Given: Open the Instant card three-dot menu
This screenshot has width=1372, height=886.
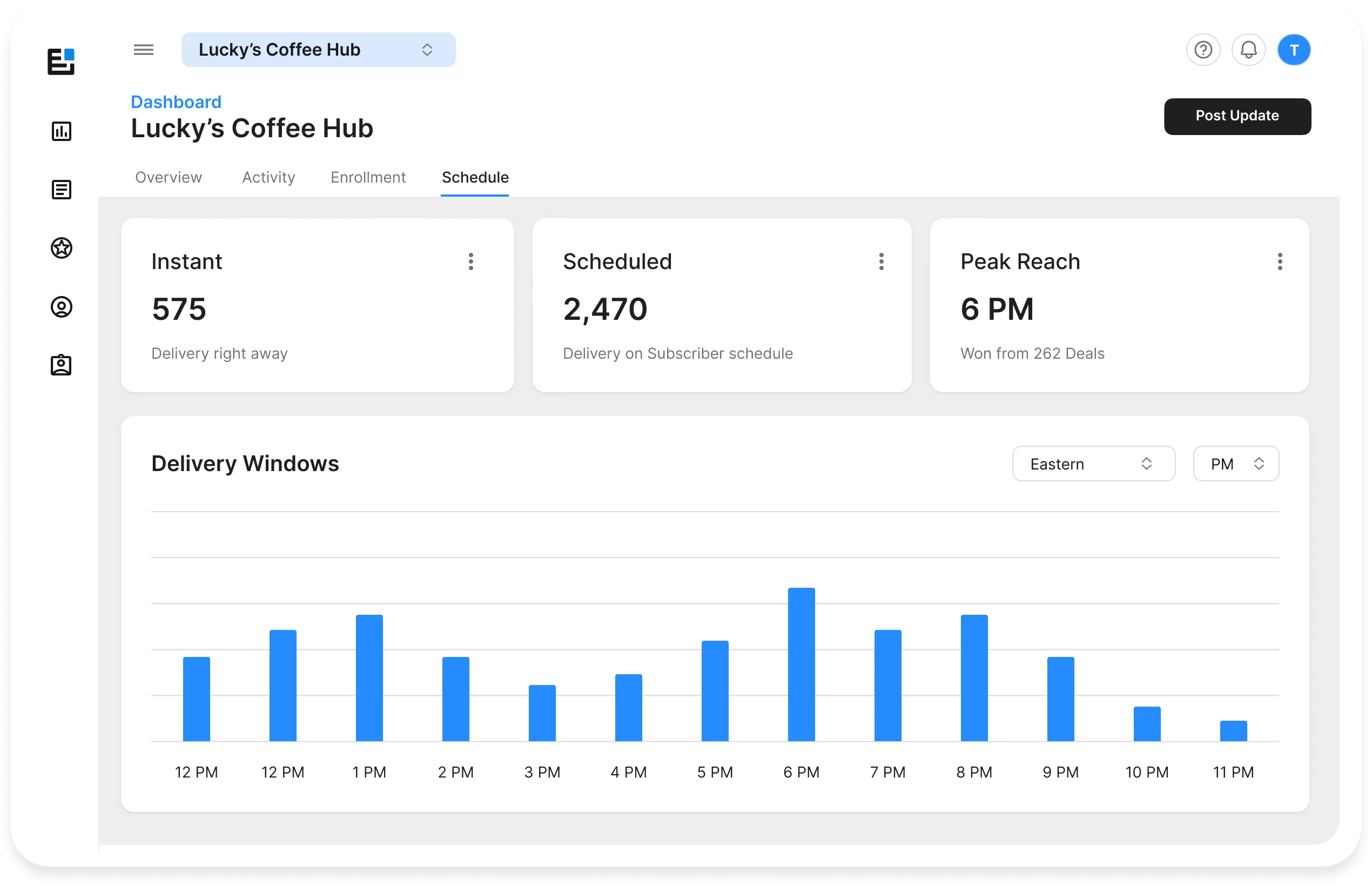Looking at the screenshot, I should (x=470, y=261).
